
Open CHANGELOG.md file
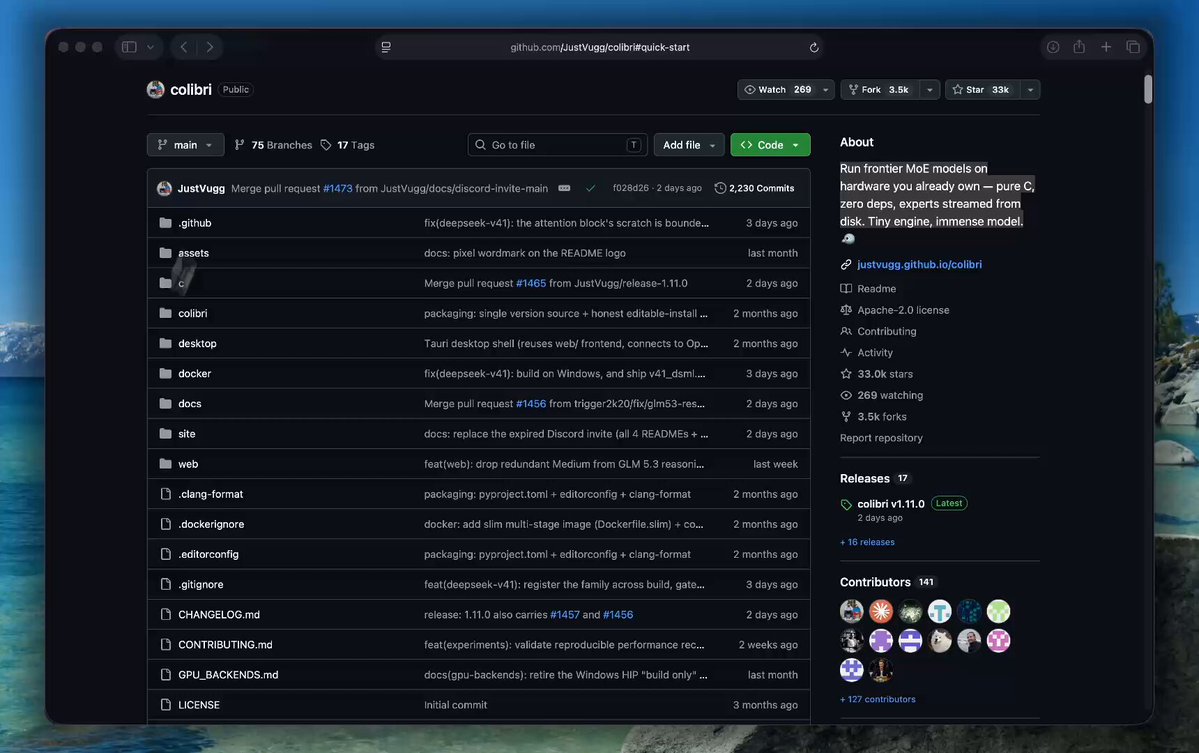click(x=219, y=615)
